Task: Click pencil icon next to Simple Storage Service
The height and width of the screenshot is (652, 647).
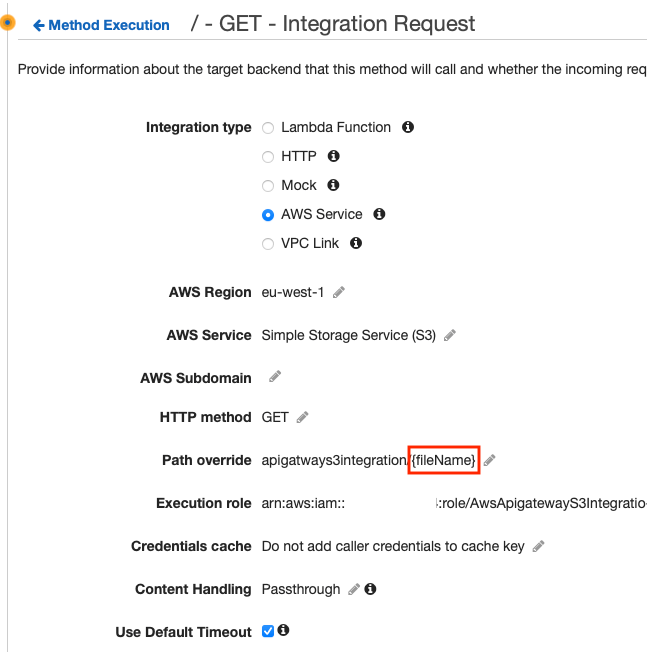Action: 450,336
